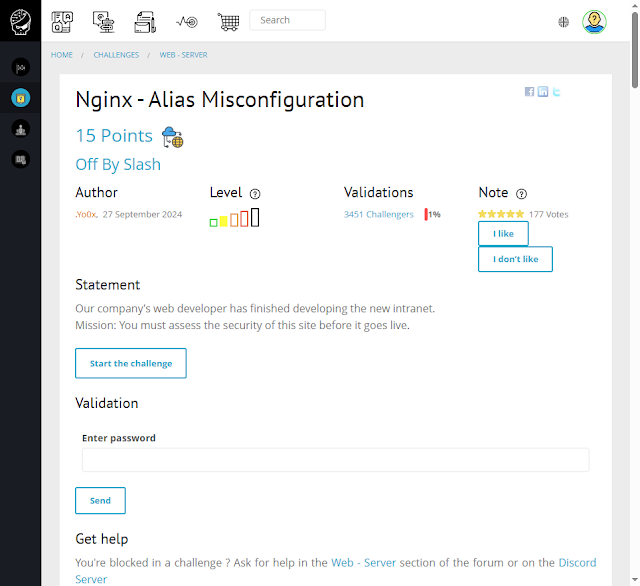Open the documentation printer icon in top bar

[x=145, y=22]
